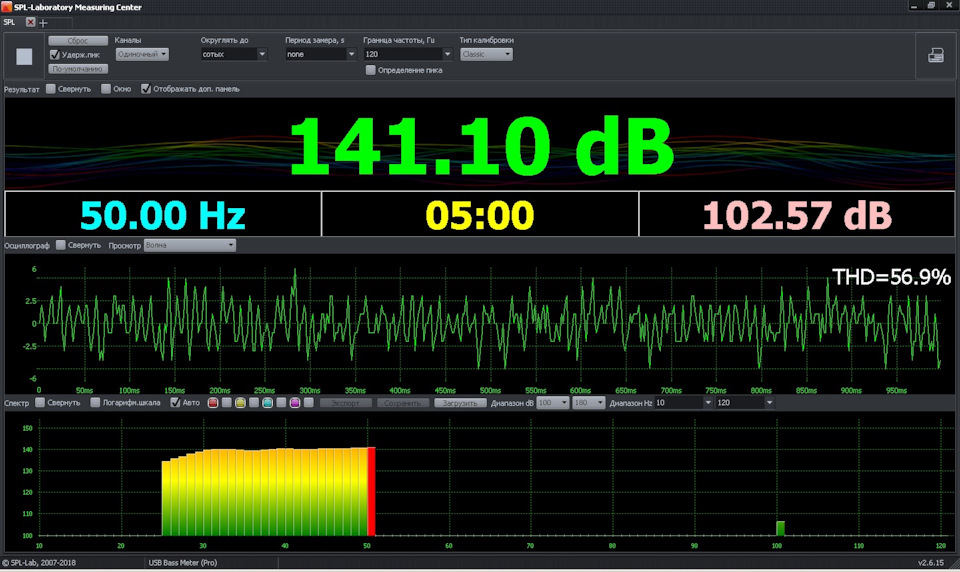Click the red 50 Hz spectrum bar
This screenshot has width=960, height=572.
371,491
